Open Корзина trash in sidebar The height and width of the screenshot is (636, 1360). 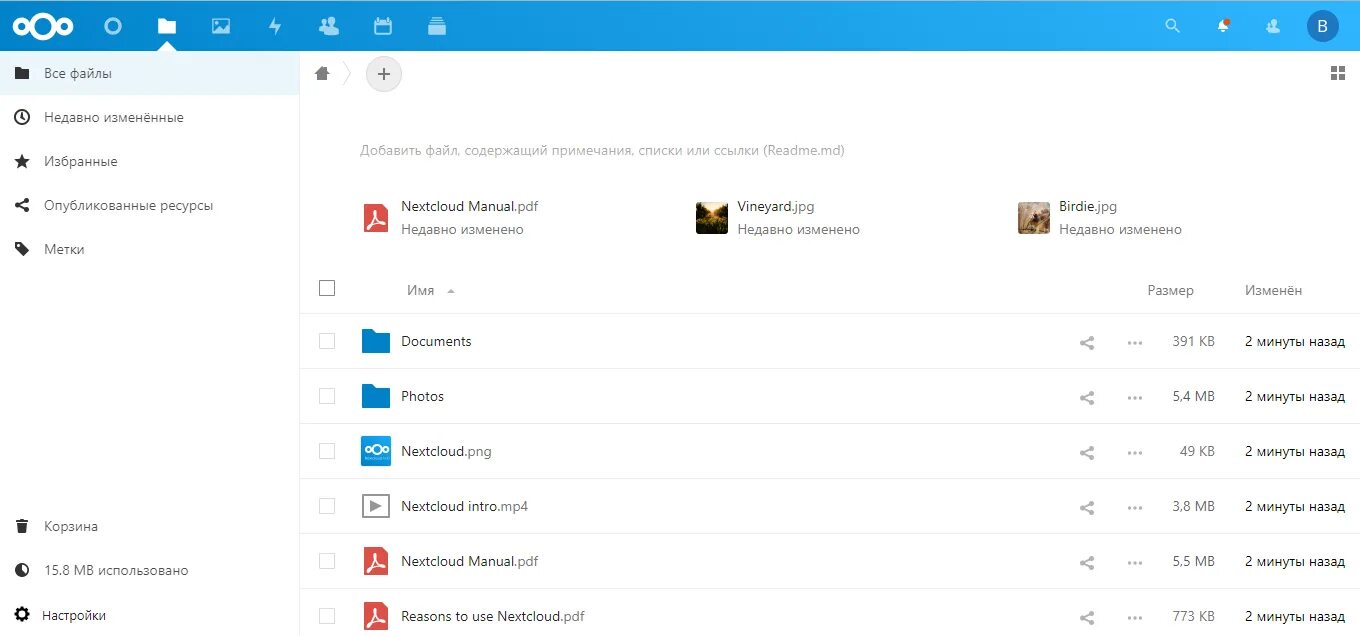[x=150, y=526]
